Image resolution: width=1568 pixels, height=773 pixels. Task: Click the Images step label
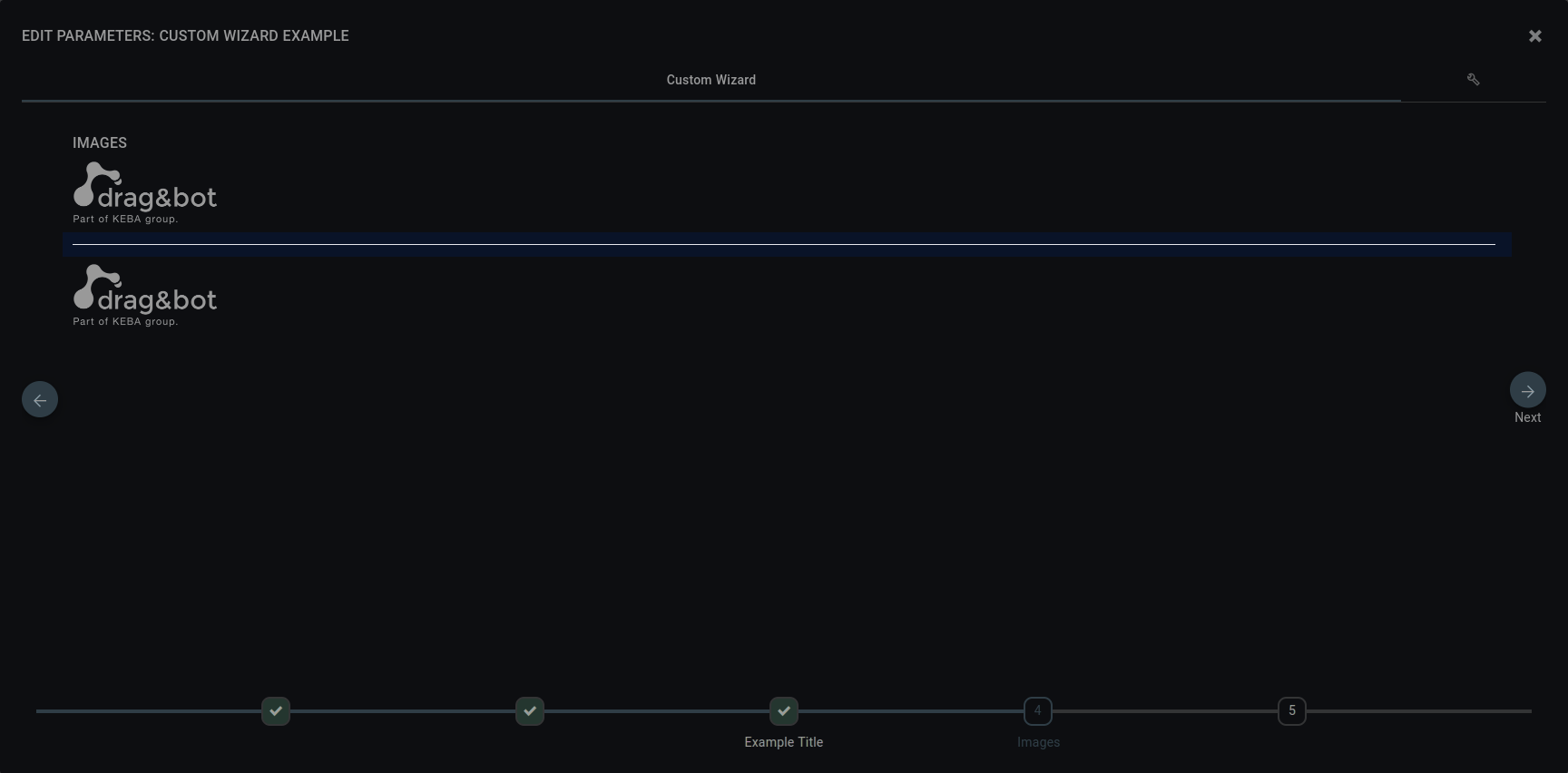click(1038, 742)
